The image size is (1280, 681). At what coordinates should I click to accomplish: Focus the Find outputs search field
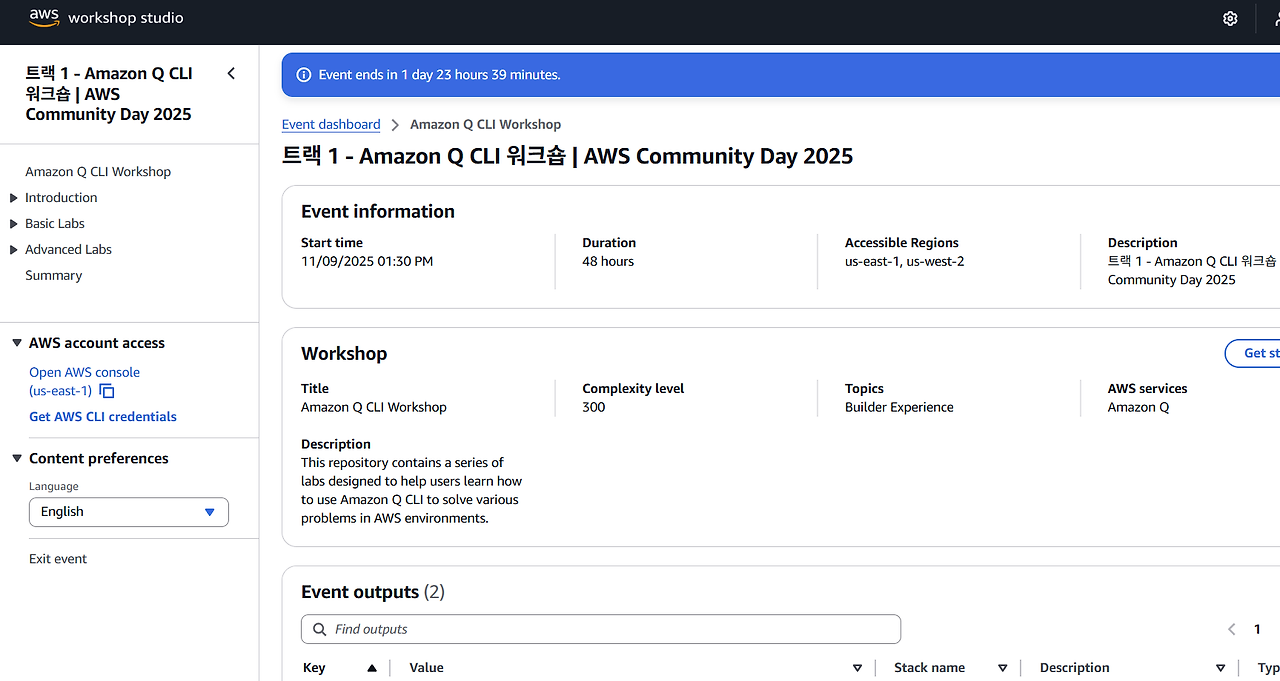[x=601, y=629]
